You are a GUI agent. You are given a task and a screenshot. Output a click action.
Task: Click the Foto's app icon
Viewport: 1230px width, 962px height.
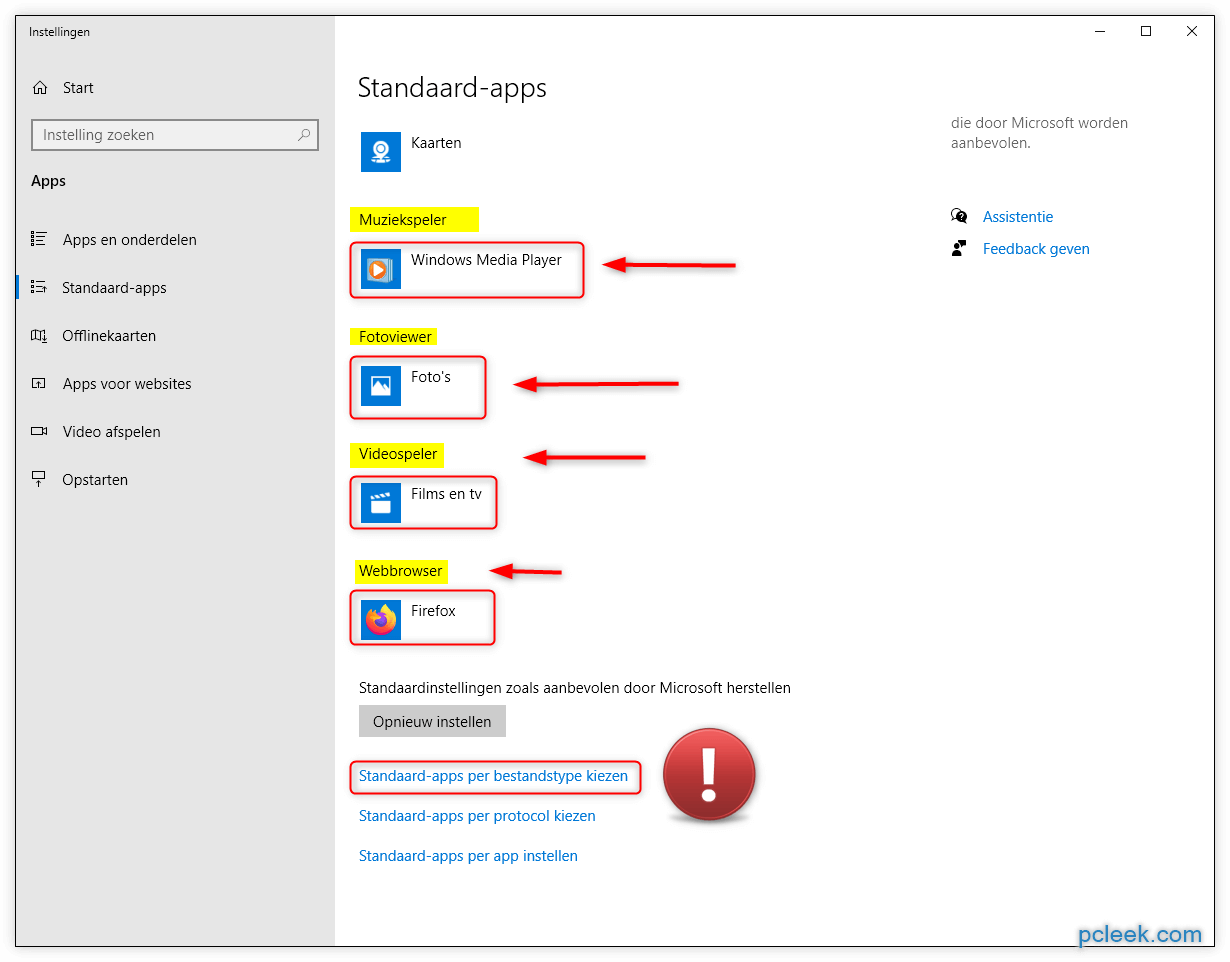[x=380, y=386]
